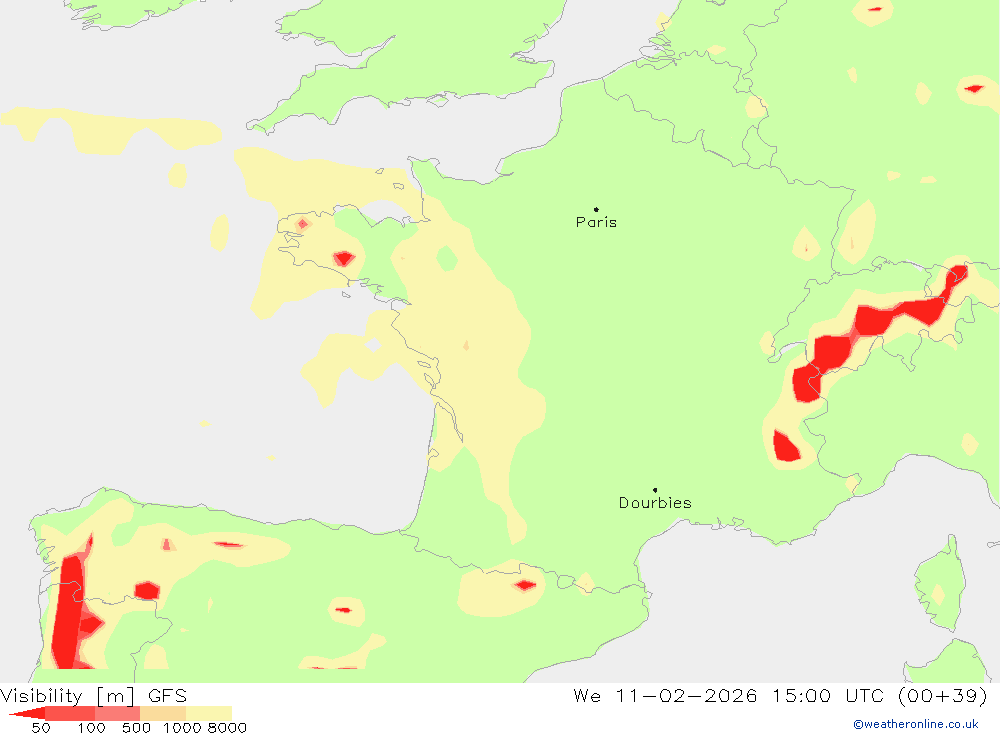Click the legend value '500'

[x=136, y=727]
